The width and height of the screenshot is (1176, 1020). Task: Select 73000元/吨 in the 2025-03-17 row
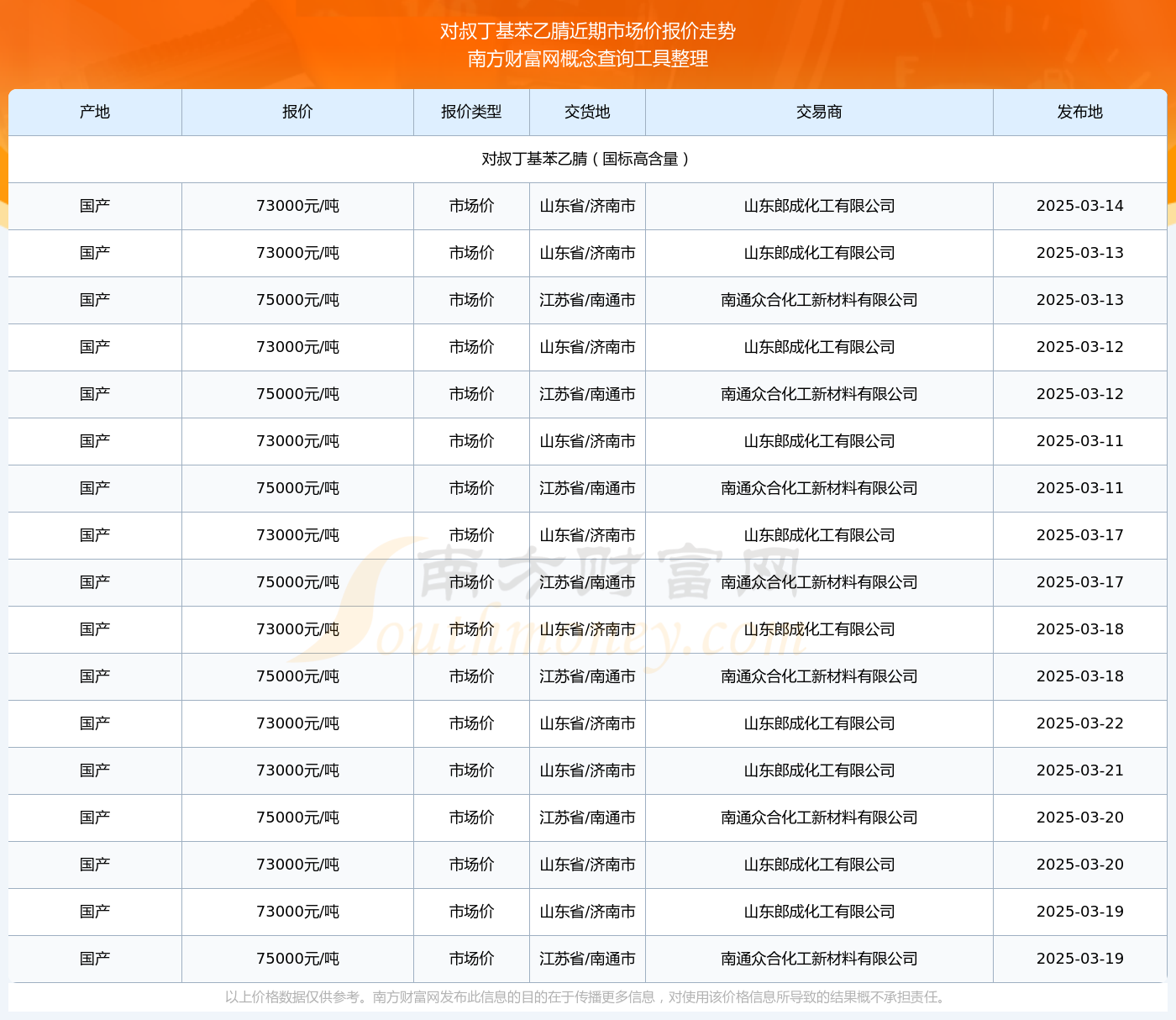(x=297, y=535)
